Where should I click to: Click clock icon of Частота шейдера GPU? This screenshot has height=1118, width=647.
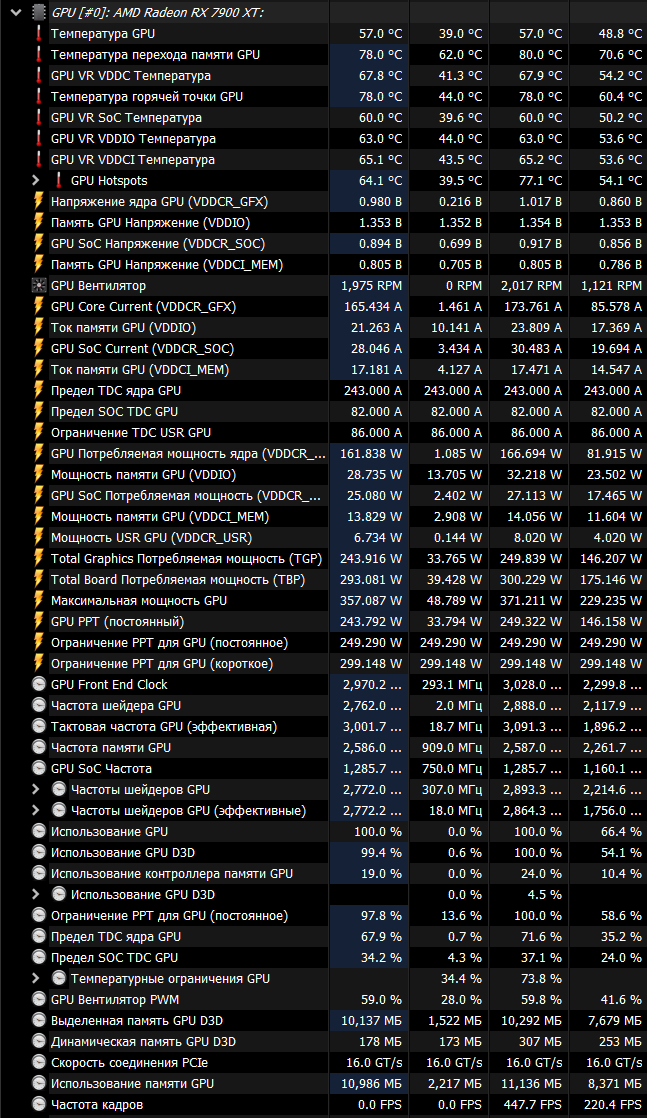(x=39, y=705)
